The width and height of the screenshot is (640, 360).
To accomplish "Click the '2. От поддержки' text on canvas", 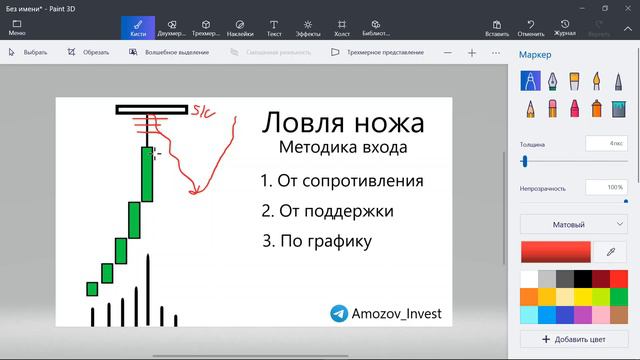I will [x=327, y=211].
